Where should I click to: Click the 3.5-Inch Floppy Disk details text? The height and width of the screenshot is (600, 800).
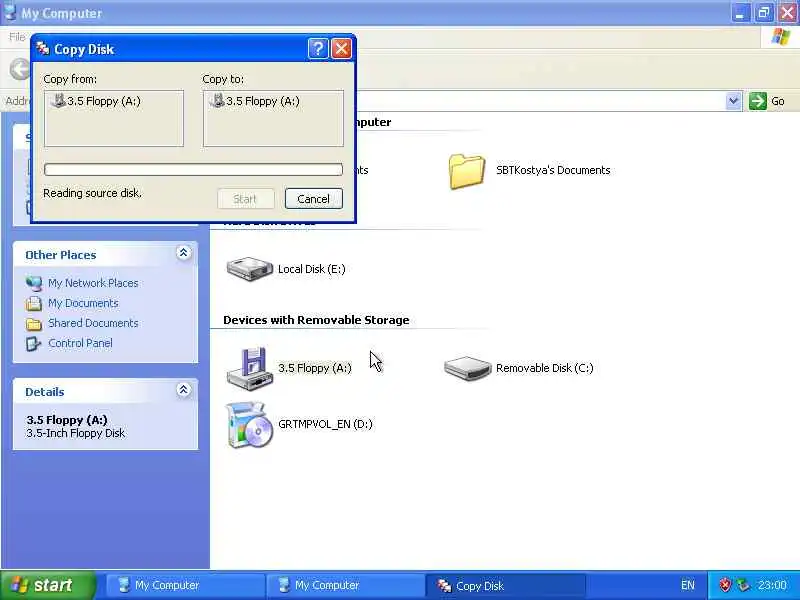coord(76,433)
